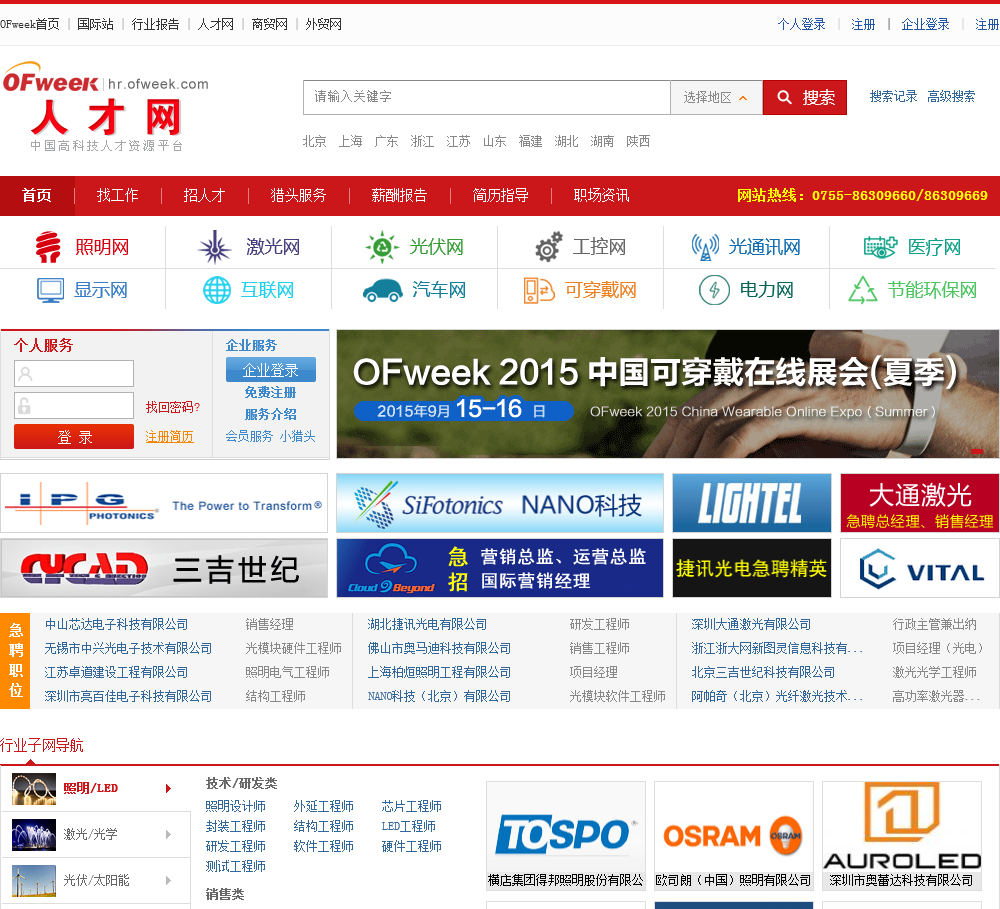Screen dimensions: 1000x909
Task: Select the 职场资讯 navigation tab
Action: click(x=601, y=195)
